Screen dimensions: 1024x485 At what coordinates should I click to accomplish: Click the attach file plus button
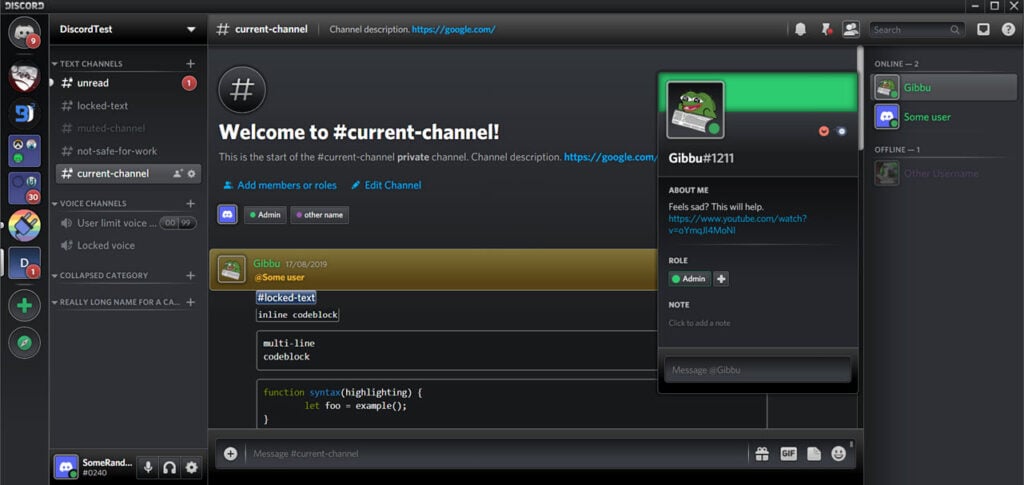(x=231, y=454)
